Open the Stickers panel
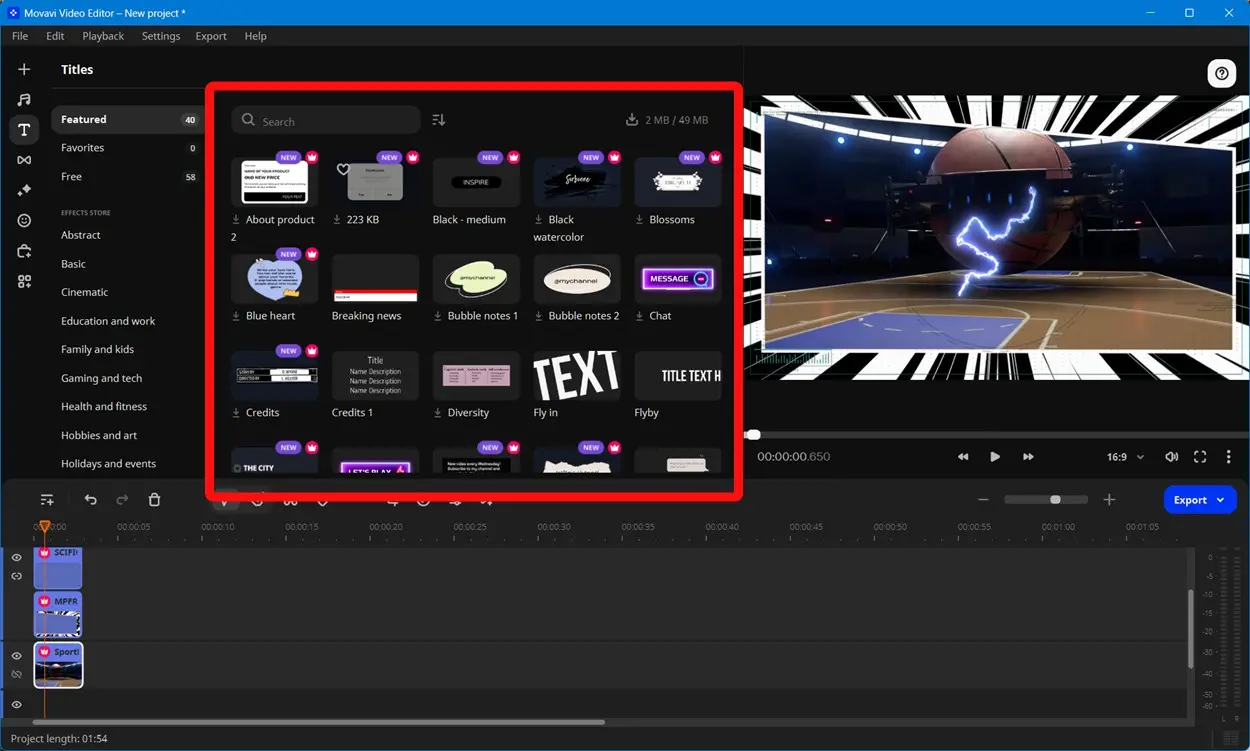 (24, 220)
